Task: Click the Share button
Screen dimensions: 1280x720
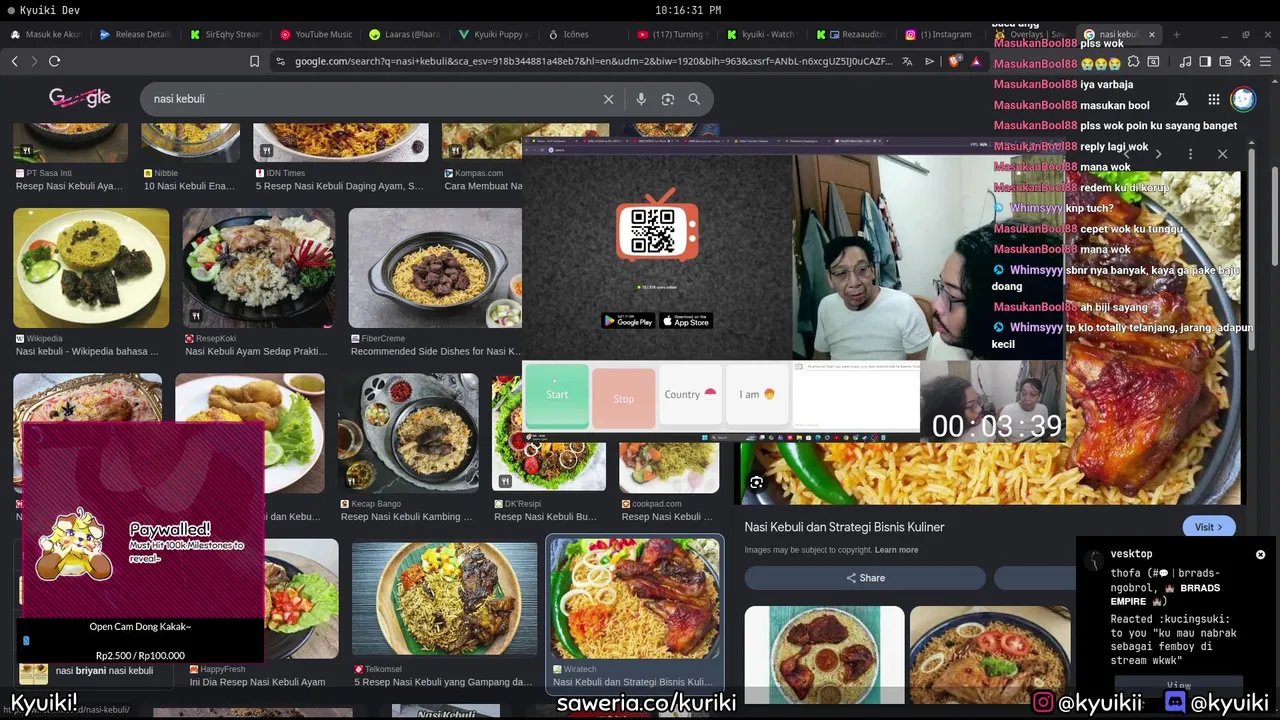Action: pos(865,578)
